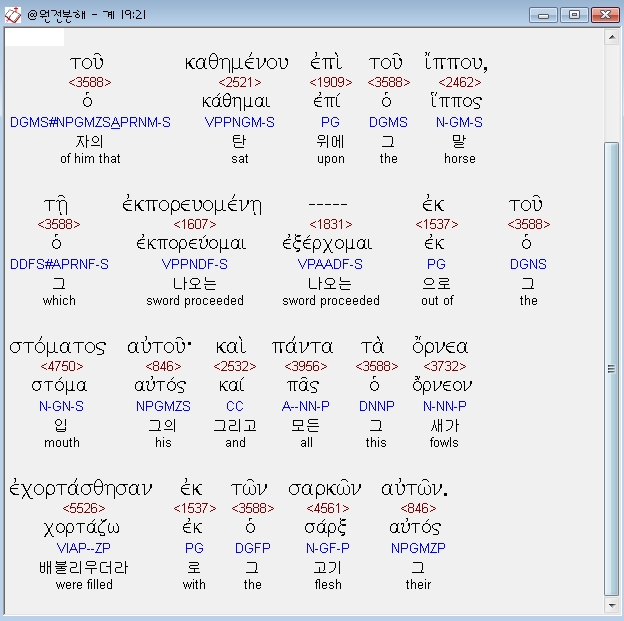Click the Greek word καθημένου

(236, 62)
